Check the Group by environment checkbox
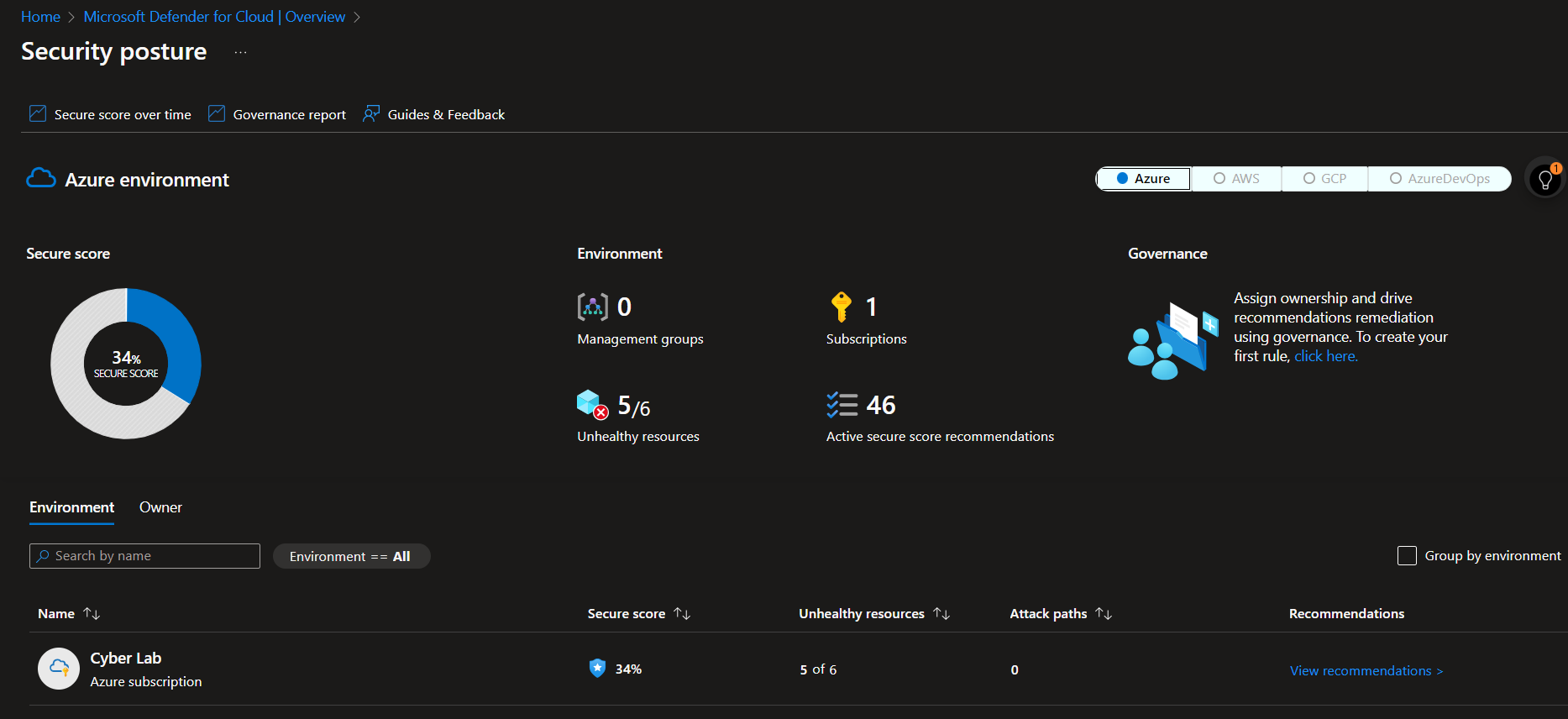 coord(1407,555)
